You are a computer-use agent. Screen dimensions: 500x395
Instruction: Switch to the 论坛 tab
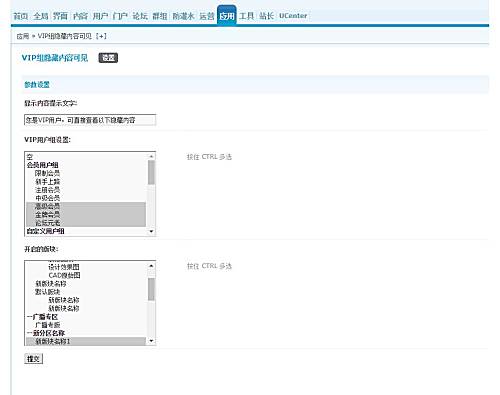coord(140,16)
